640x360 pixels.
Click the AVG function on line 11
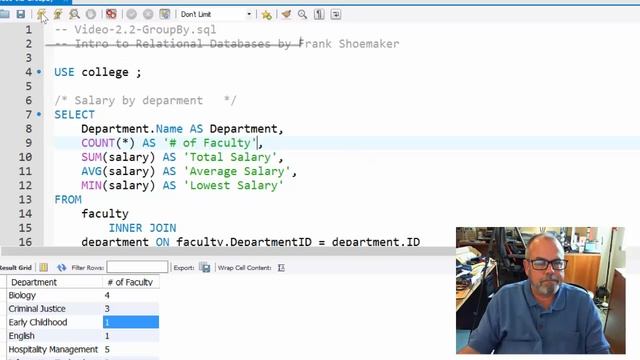click(91, 171)
